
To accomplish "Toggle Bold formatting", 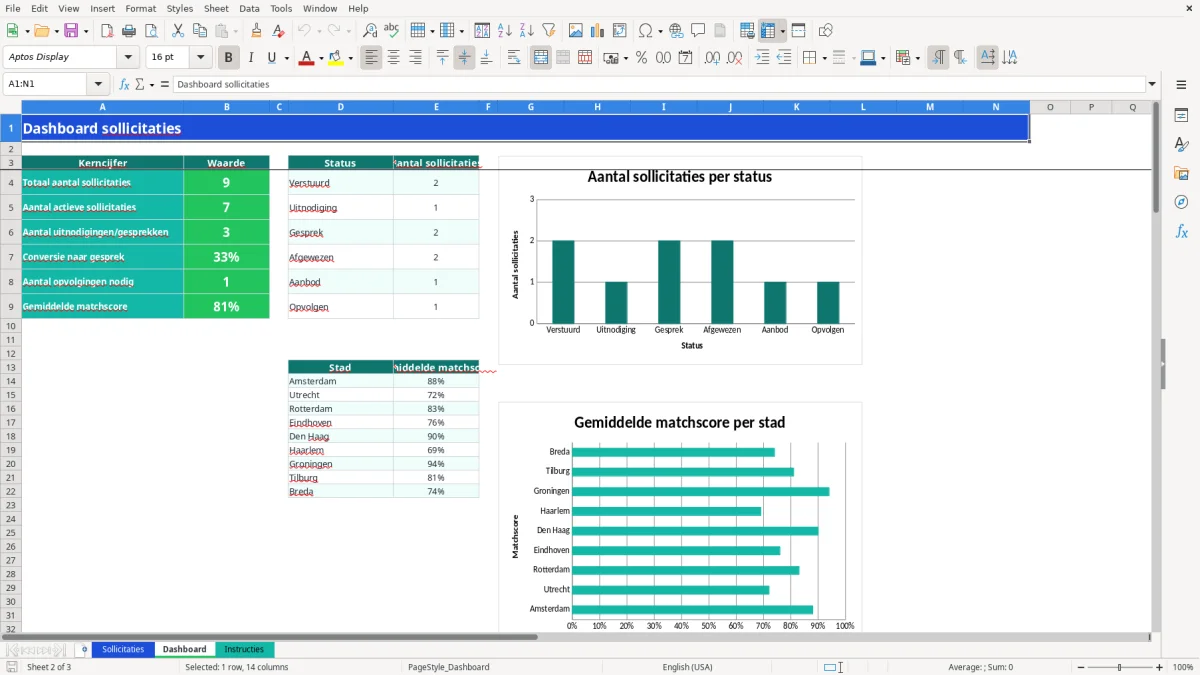I will pos(229,58).
